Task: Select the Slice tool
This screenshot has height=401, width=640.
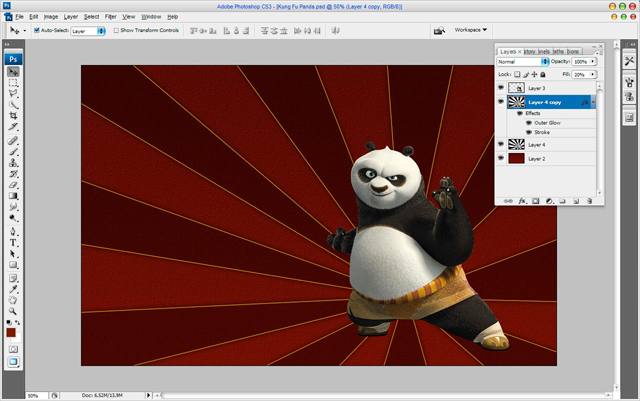Action: pyautogui.click(x=13, y=127)
